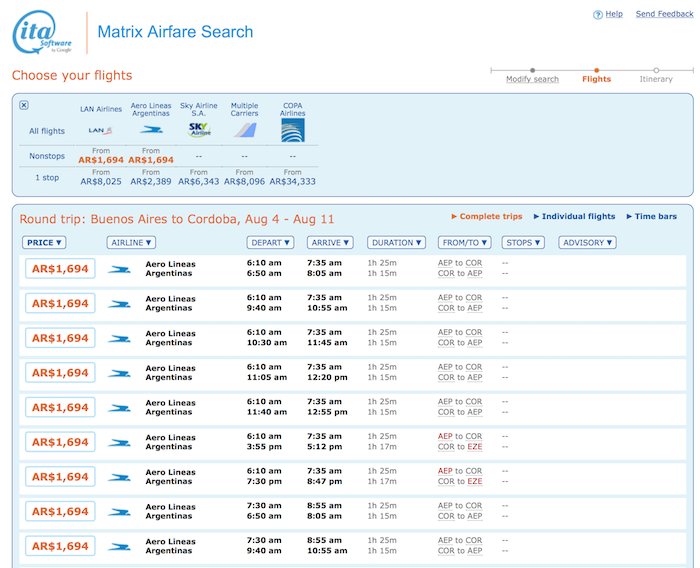
Task: Select LAN 1 stop AR$8,025 fare
Action: (x=101, y=181)
